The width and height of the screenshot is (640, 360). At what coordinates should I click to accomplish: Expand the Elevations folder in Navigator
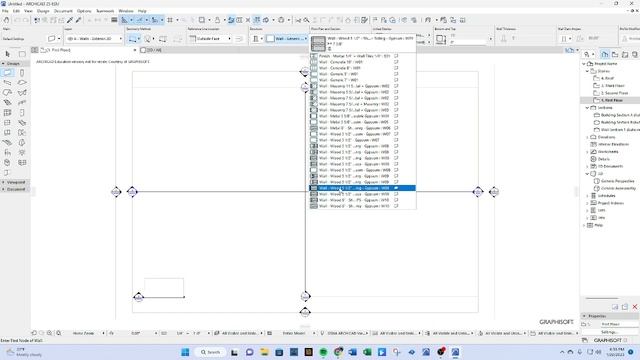point(587,137)
